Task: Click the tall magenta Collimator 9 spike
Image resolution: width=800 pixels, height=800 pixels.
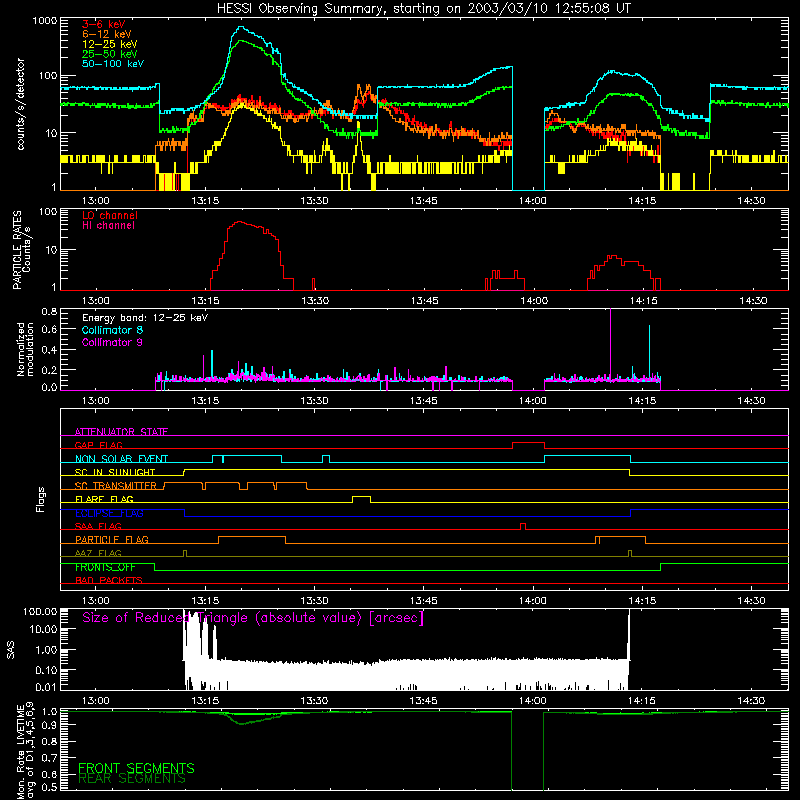Action: [610, 344]
